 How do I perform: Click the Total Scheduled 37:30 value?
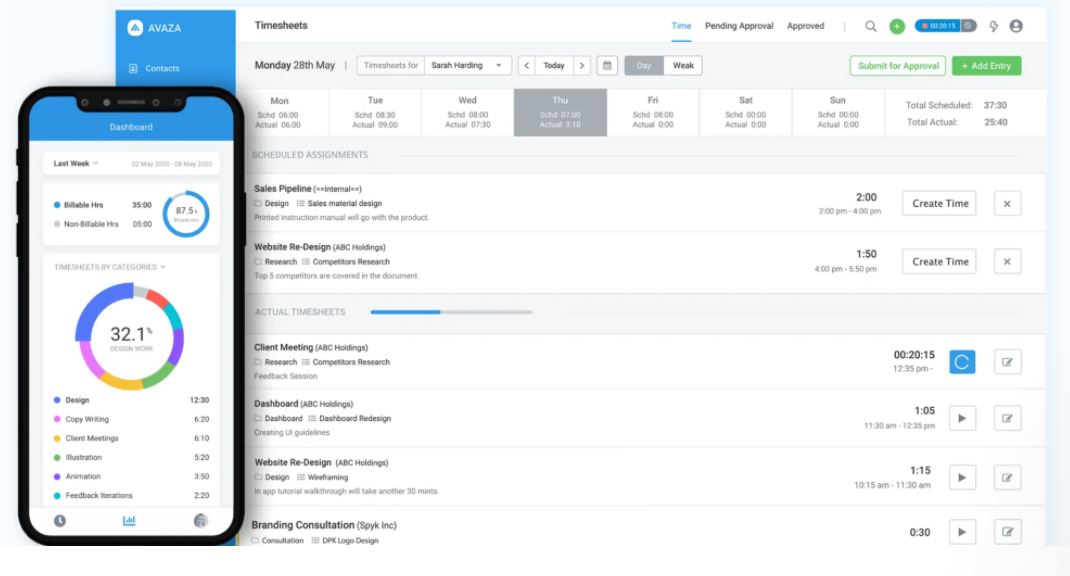click(995, 105)
